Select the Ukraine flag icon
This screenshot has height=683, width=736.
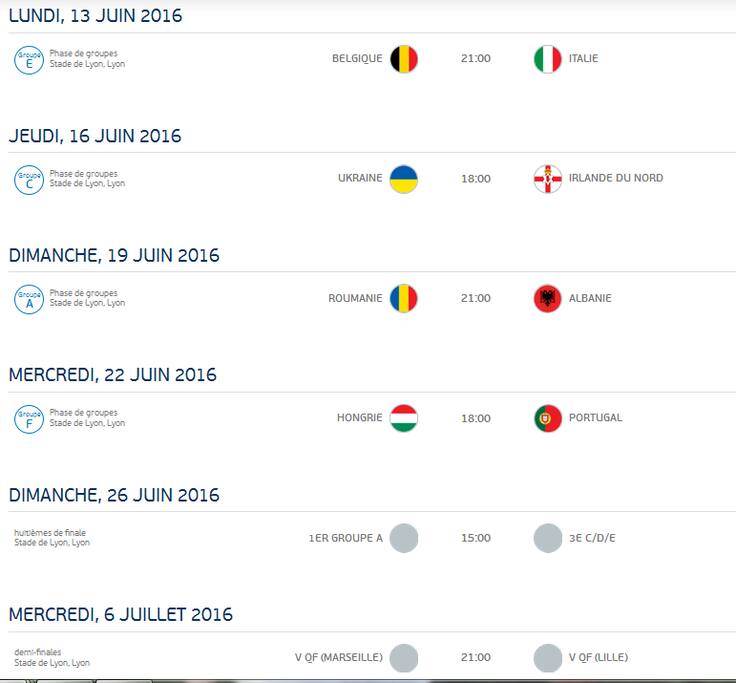click(x=404, y=179)
